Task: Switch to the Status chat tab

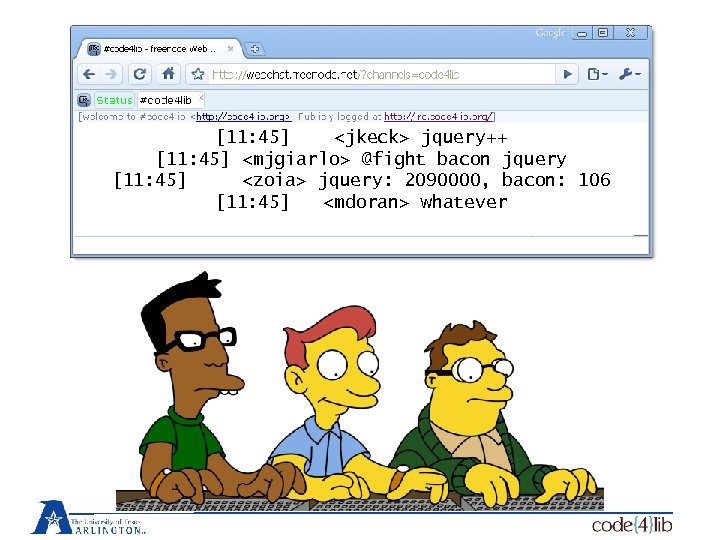Action: click(114, 100)
